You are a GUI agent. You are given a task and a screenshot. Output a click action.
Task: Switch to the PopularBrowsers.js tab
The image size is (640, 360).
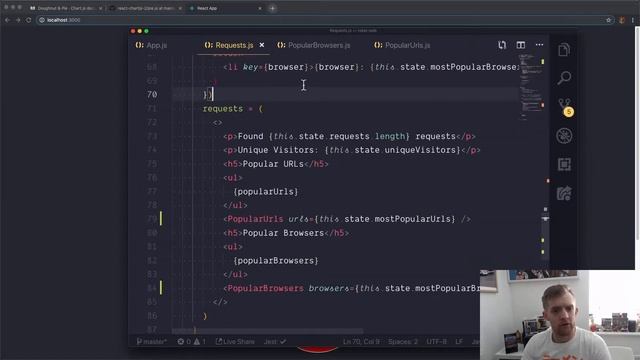click(313, 45)
